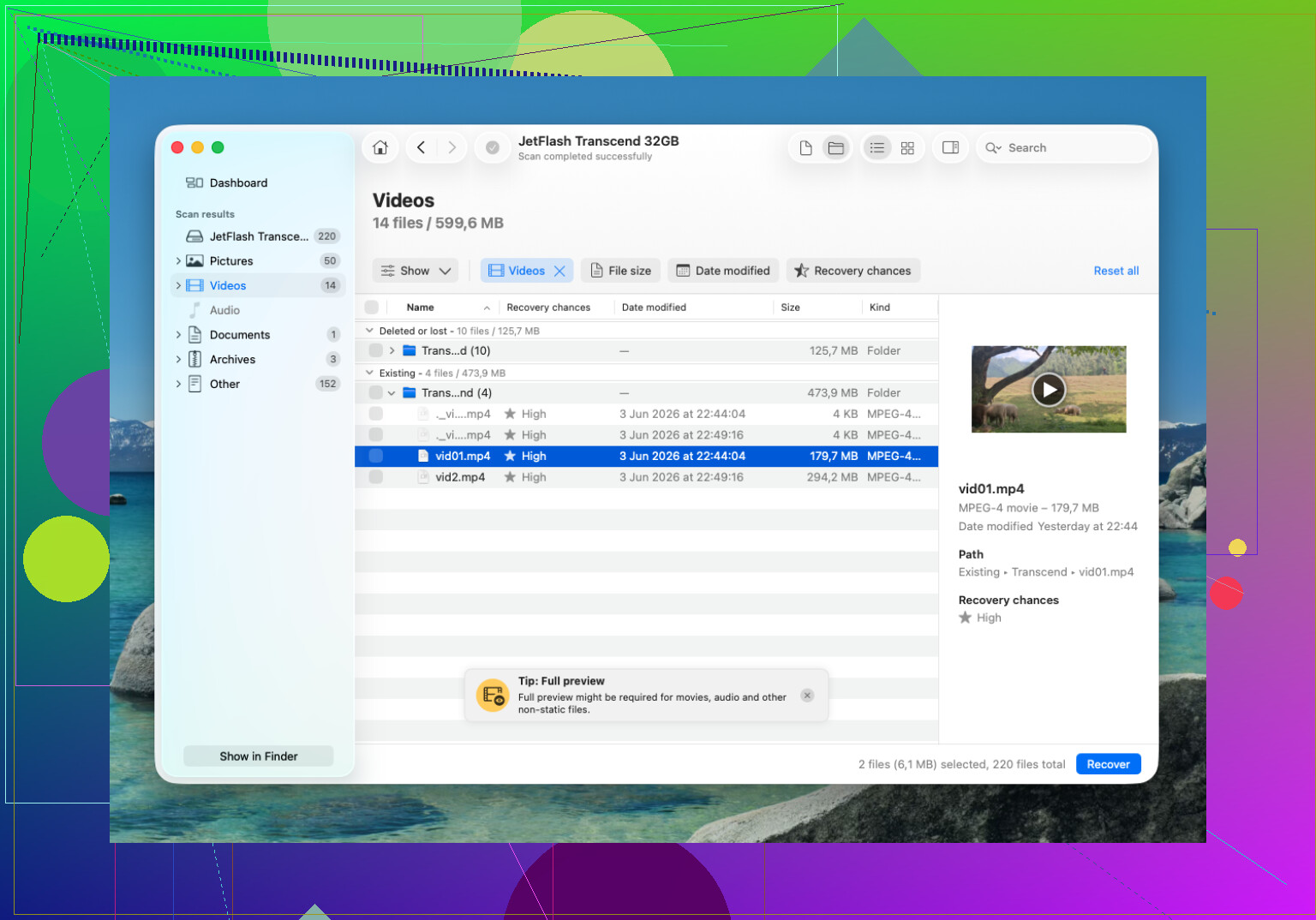1316x920 pixels.
Task: Sort by the Size column
Action: 791,308
